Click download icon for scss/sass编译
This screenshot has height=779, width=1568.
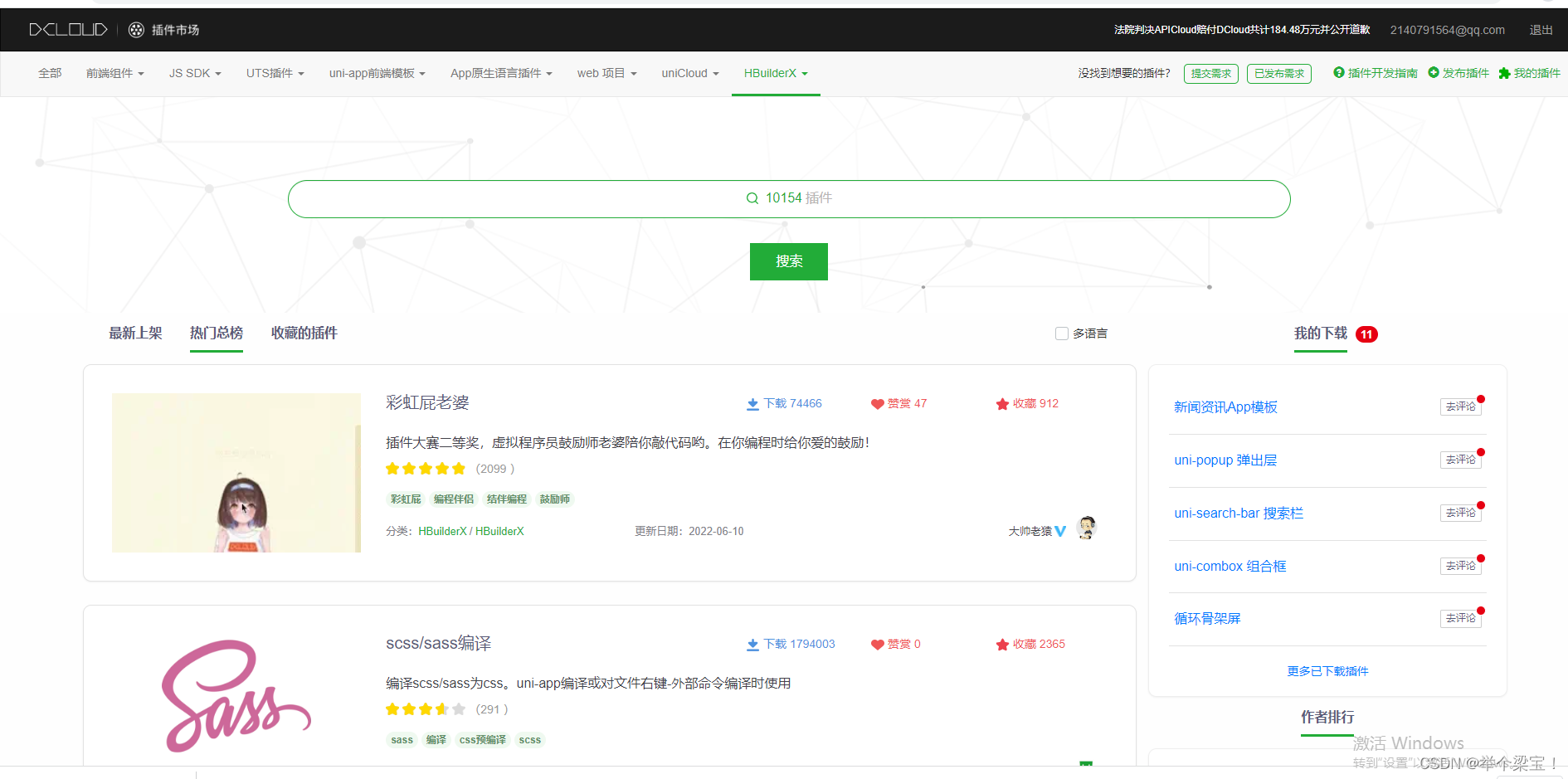pyautogui.click(x=752, y=645)
